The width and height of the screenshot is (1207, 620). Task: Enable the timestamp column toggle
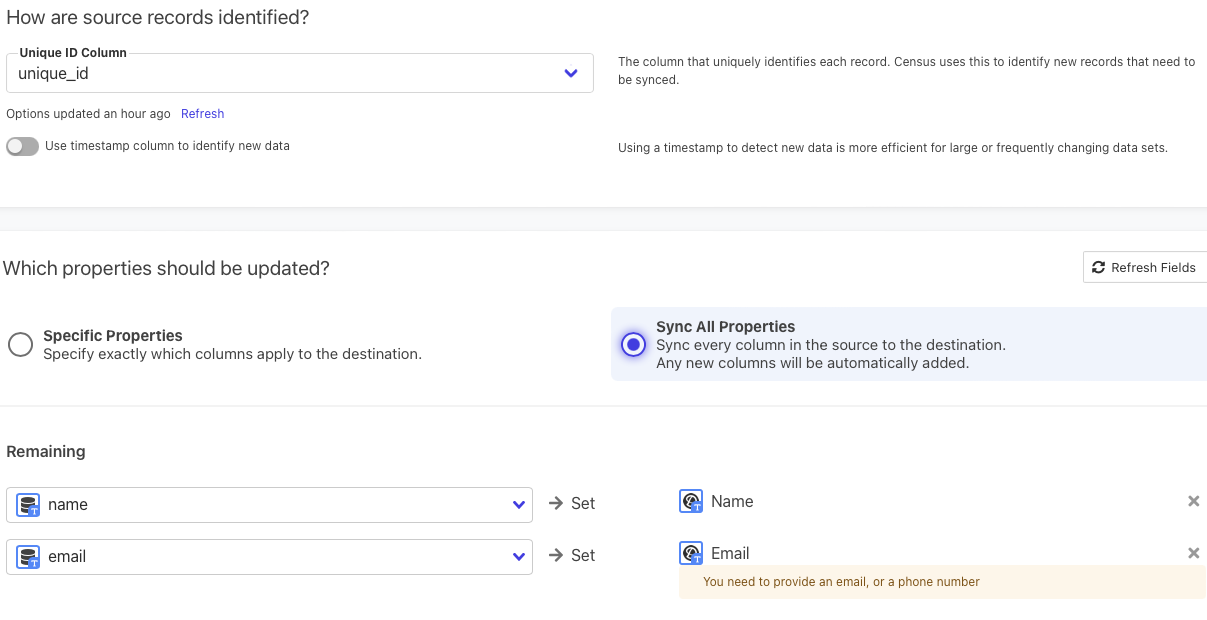[22, 146]
